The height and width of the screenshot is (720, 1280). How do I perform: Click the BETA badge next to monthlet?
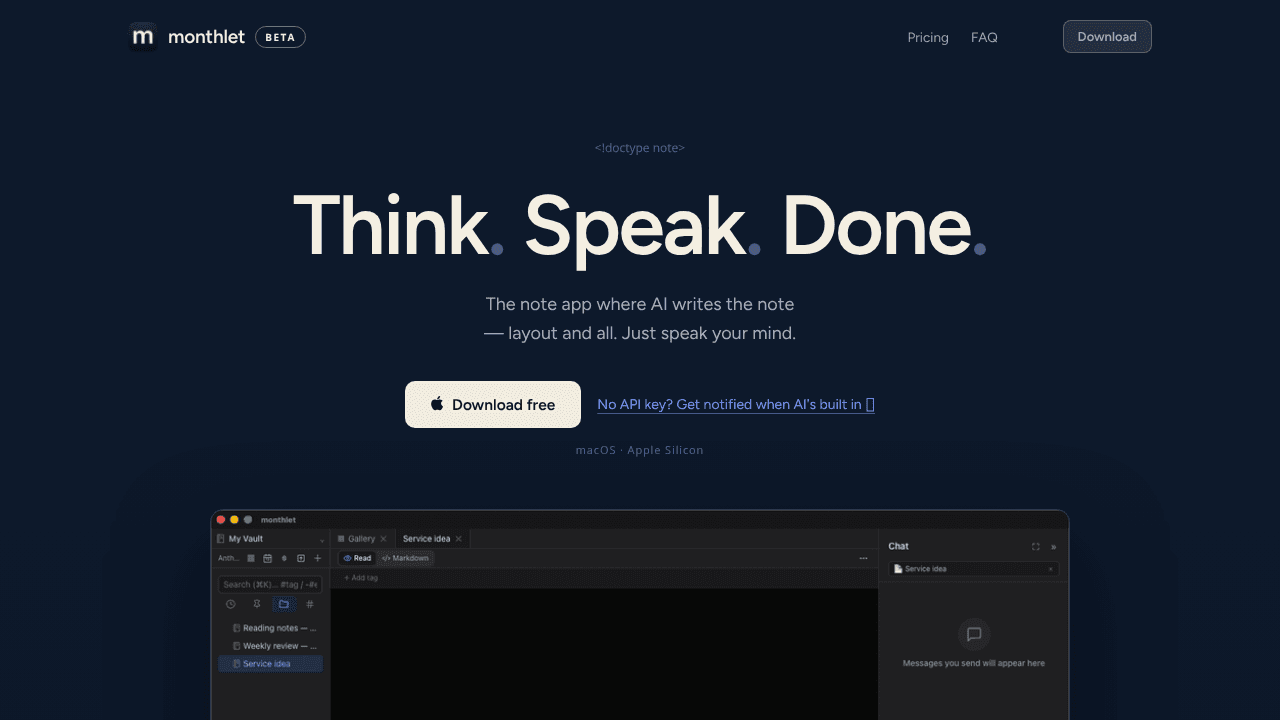(281, 37)
